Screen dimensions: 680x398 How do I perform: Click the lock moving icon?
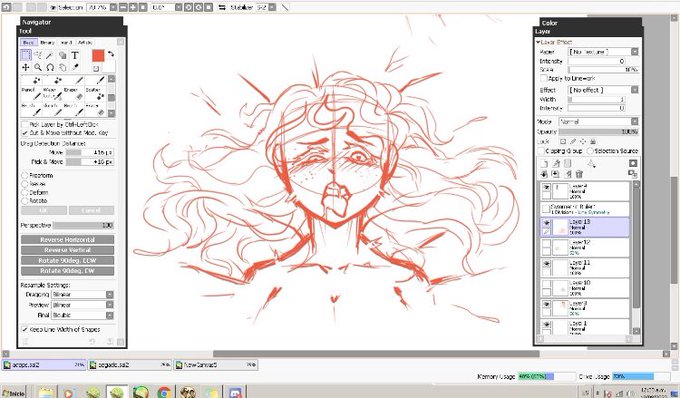583,141
